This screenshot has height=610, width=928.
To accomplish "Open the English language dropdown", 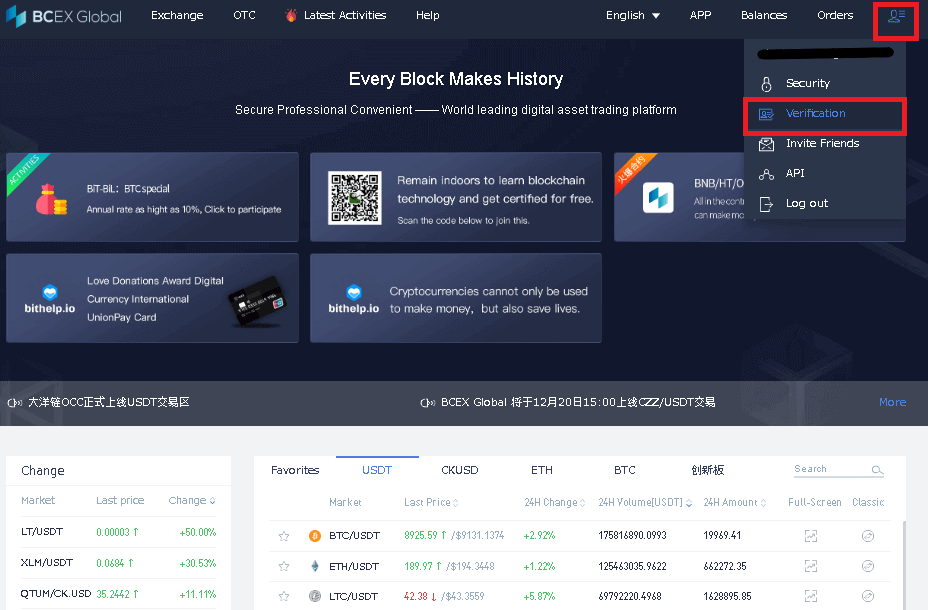I will pos(633,15).
